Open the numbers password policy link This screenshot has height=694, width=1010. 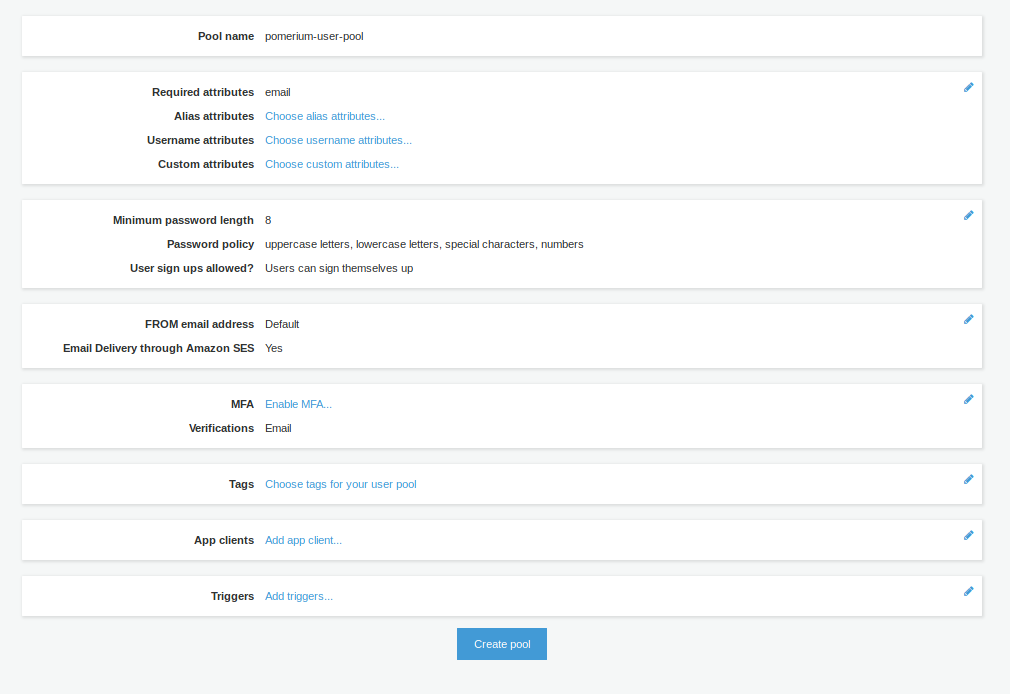tap(562, 244)
